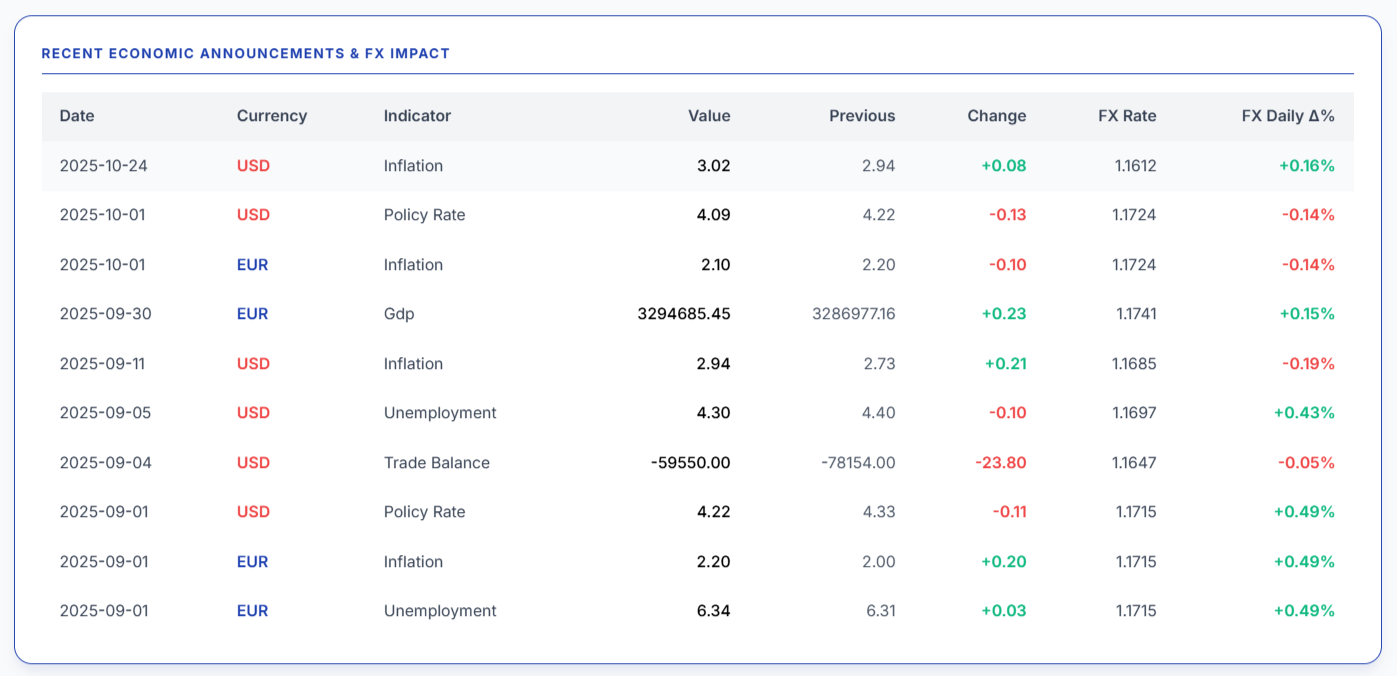Select the Inflation entry dated 2025-10-01

[x=414, y=264]
